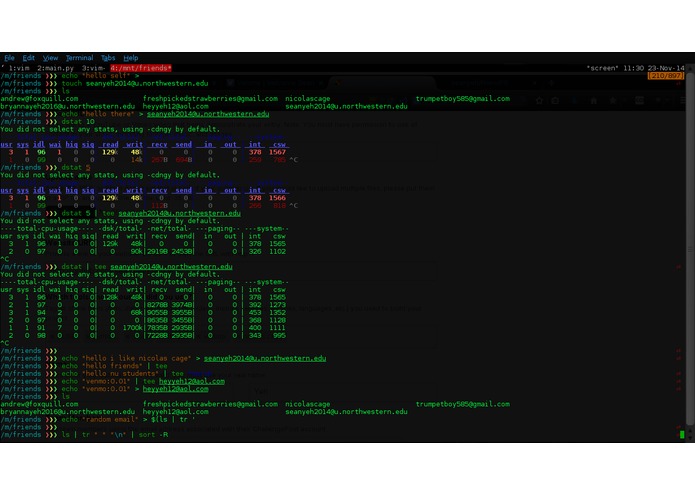This screenshot has height=494, width=695.
Task: Click the "screen" 11:30 23-Nov-14 status text
Action: tap(635, 68)
